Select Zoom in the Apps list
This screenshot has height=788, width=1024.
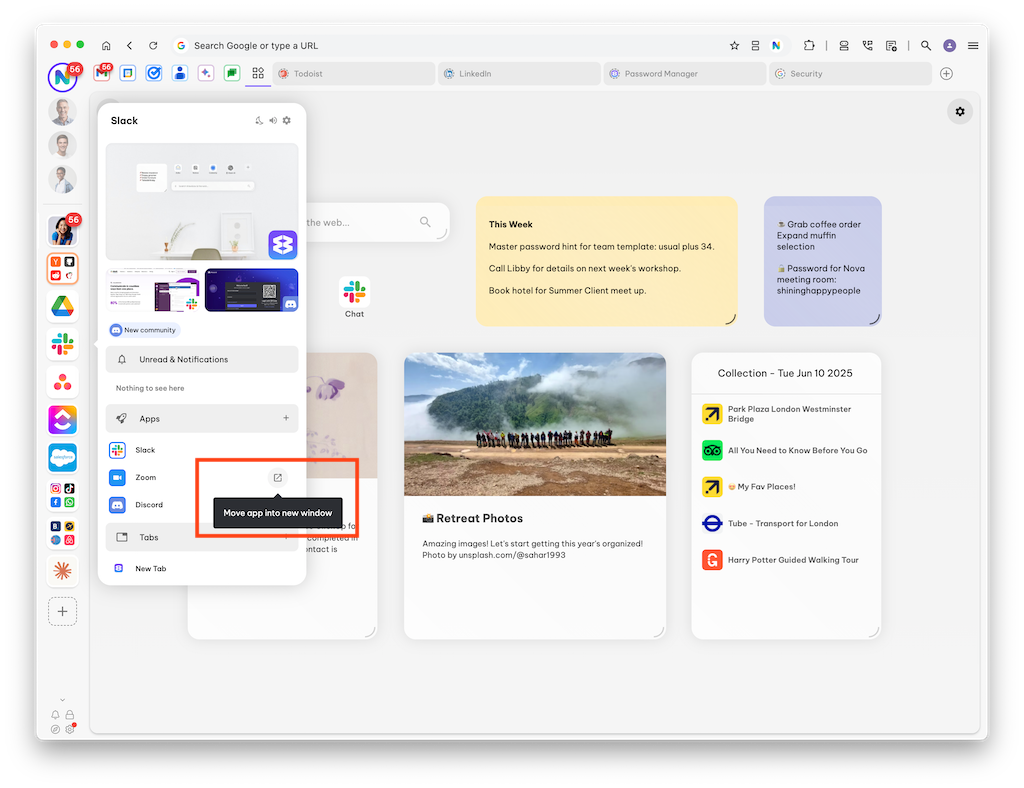(146, 477)
